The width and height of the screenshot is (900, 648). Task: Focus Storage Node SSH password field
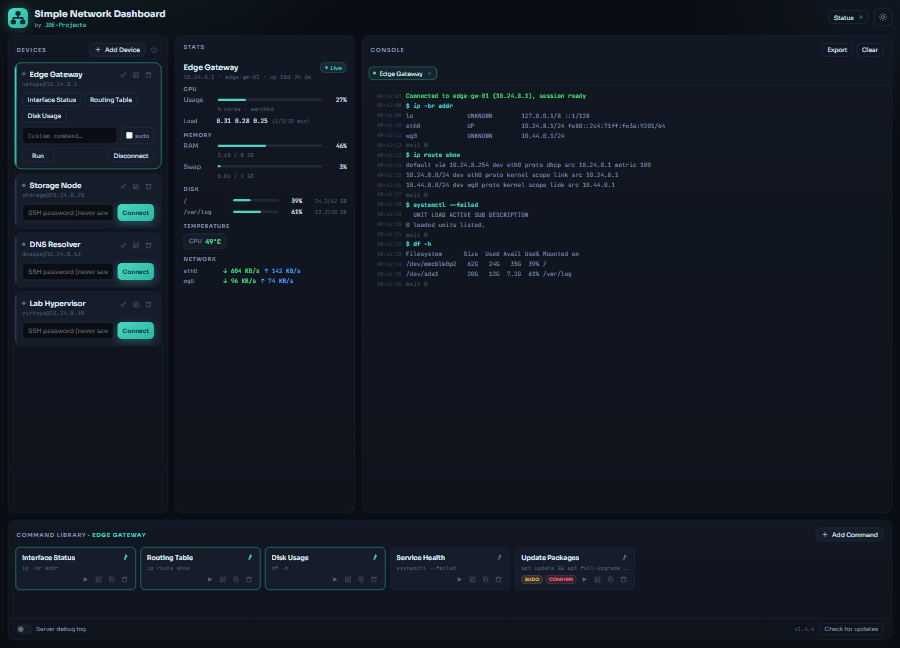click(x=68, y=213)
